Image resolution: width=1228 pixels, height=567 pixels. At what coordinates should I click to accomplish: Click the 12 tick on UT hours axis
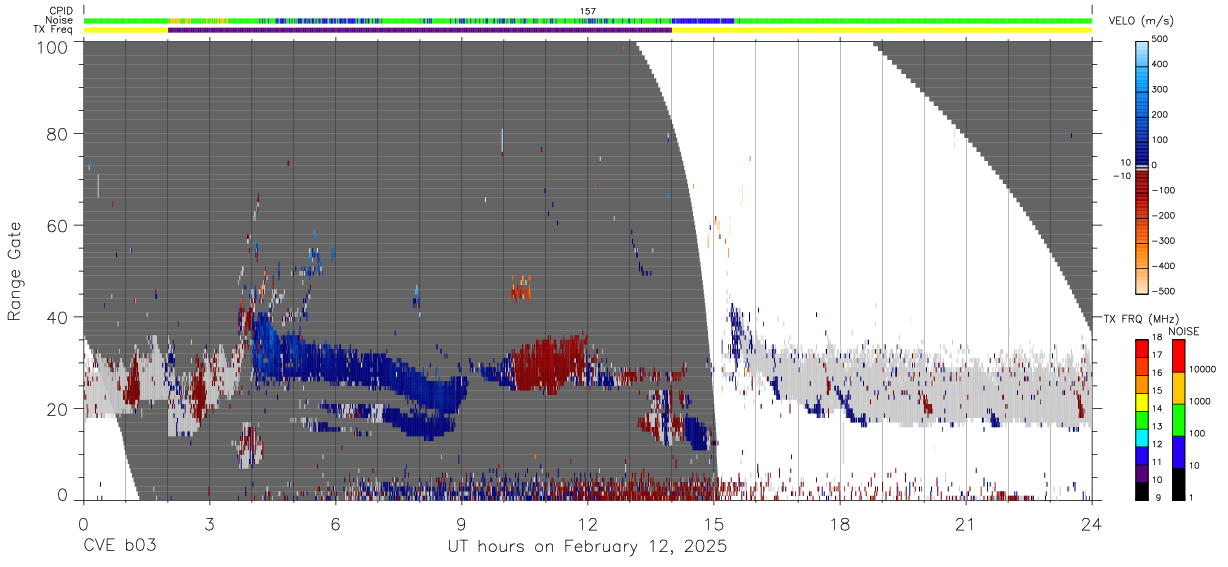(x=587, y=524)
